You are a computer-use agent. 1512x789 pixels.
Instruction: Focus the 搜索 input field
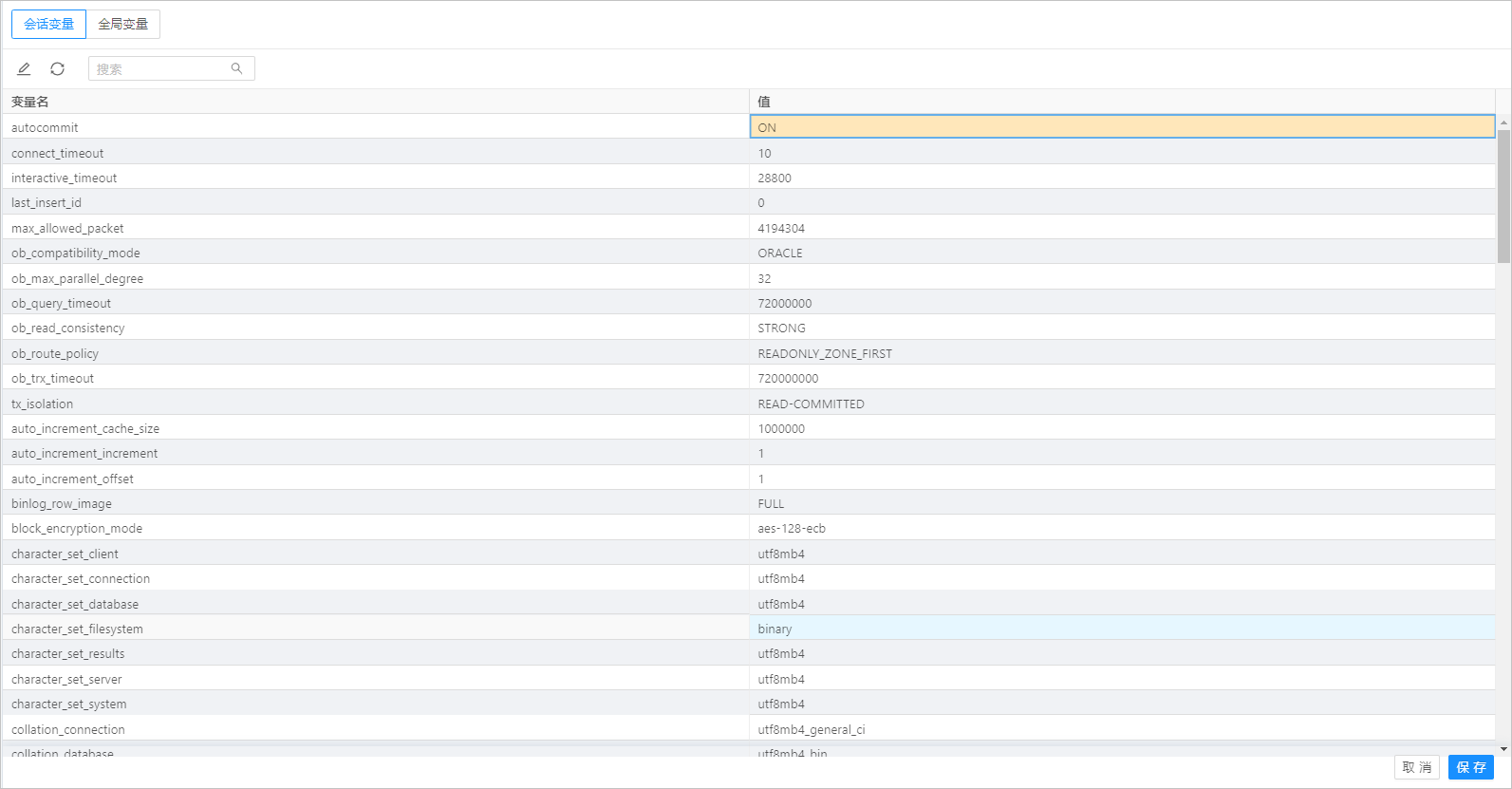[159, 69]
